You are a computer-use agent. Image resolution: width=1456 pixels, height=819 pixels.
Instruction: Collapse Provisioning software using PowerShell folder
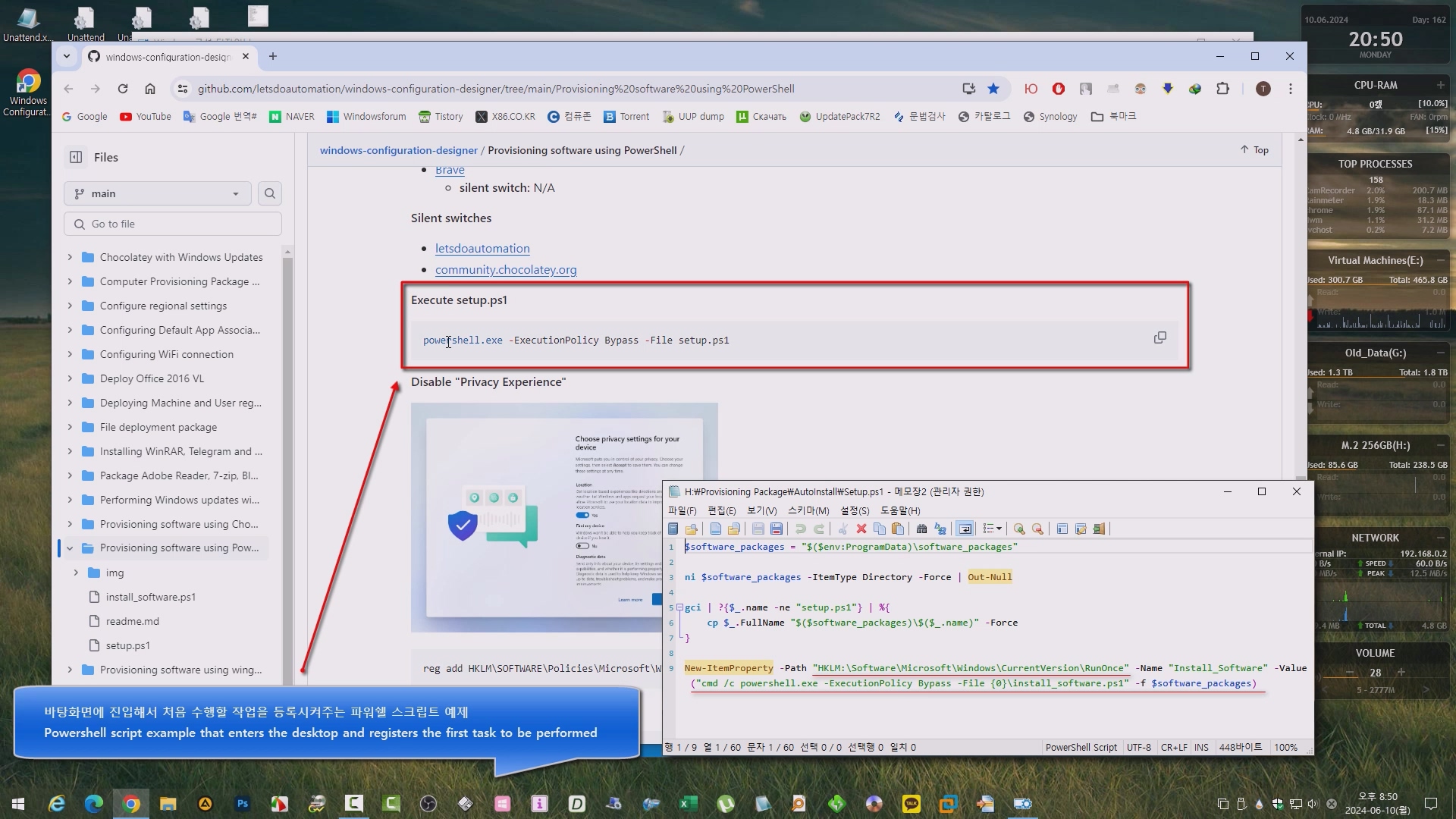pyautogui.click(x=70, y=548)
